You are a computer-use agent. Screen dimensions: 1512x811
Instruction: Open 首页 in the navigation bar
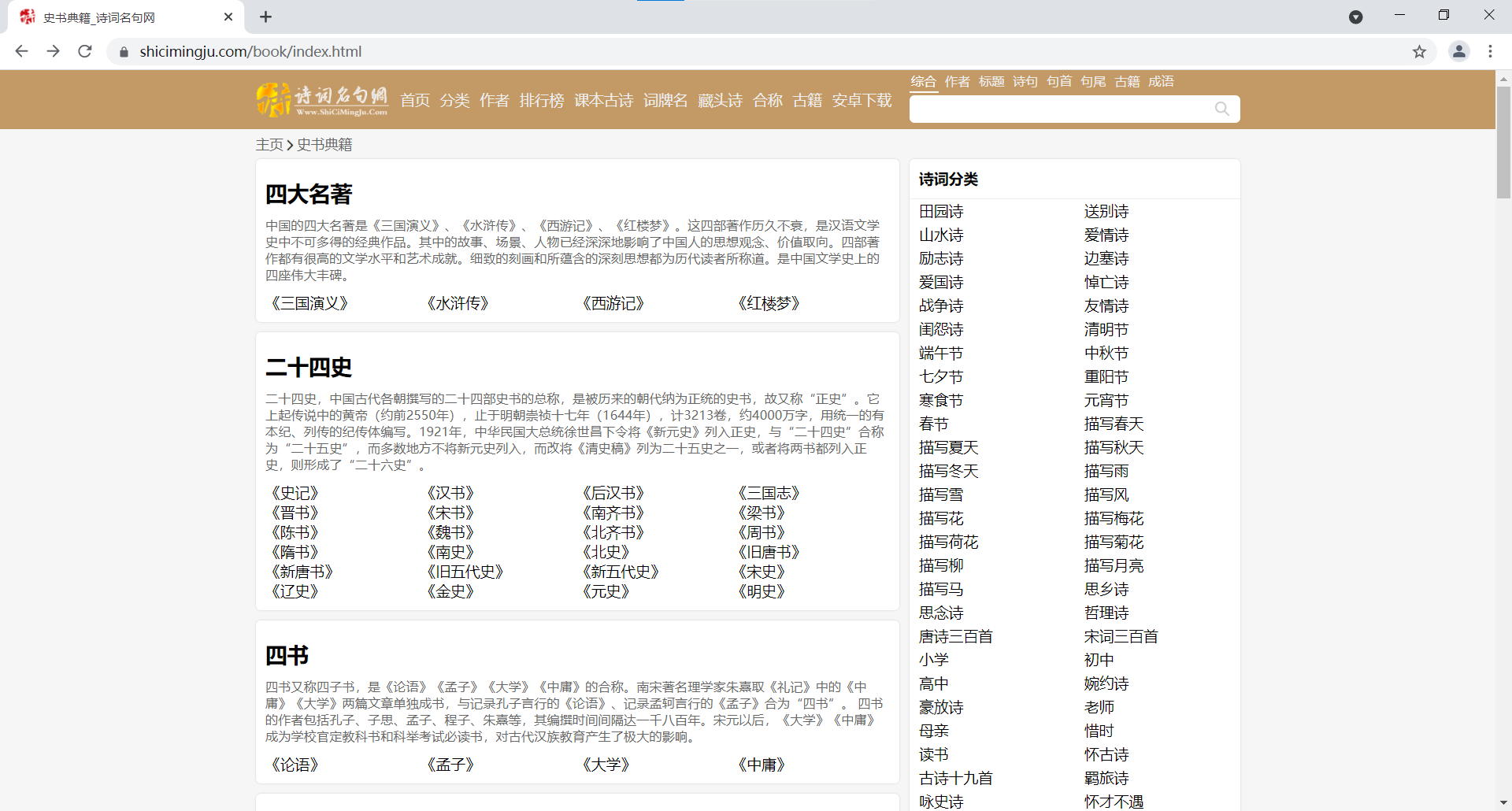click(x=415, y=100)
